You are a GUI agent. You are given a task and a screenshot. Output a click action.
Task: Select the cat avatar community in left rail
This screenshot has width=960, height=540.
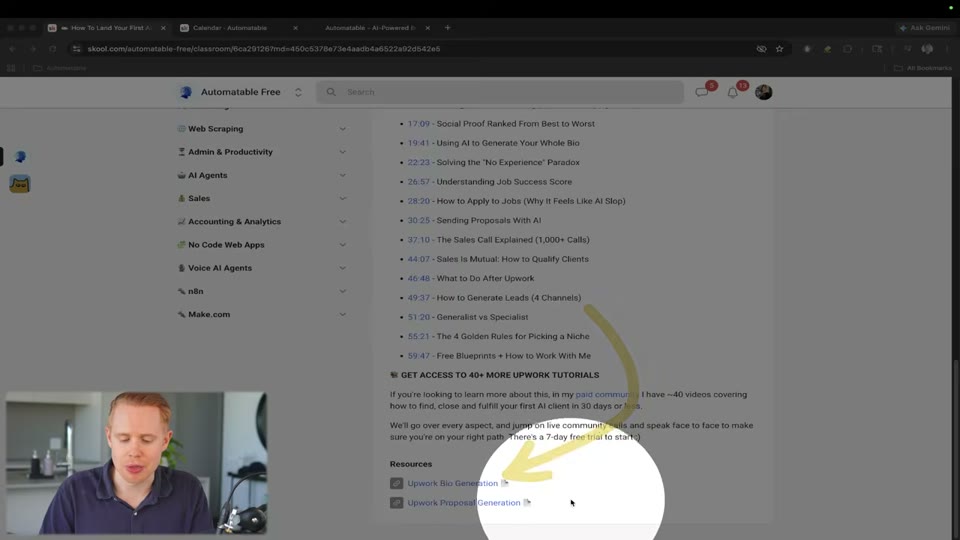click(20, 184)
